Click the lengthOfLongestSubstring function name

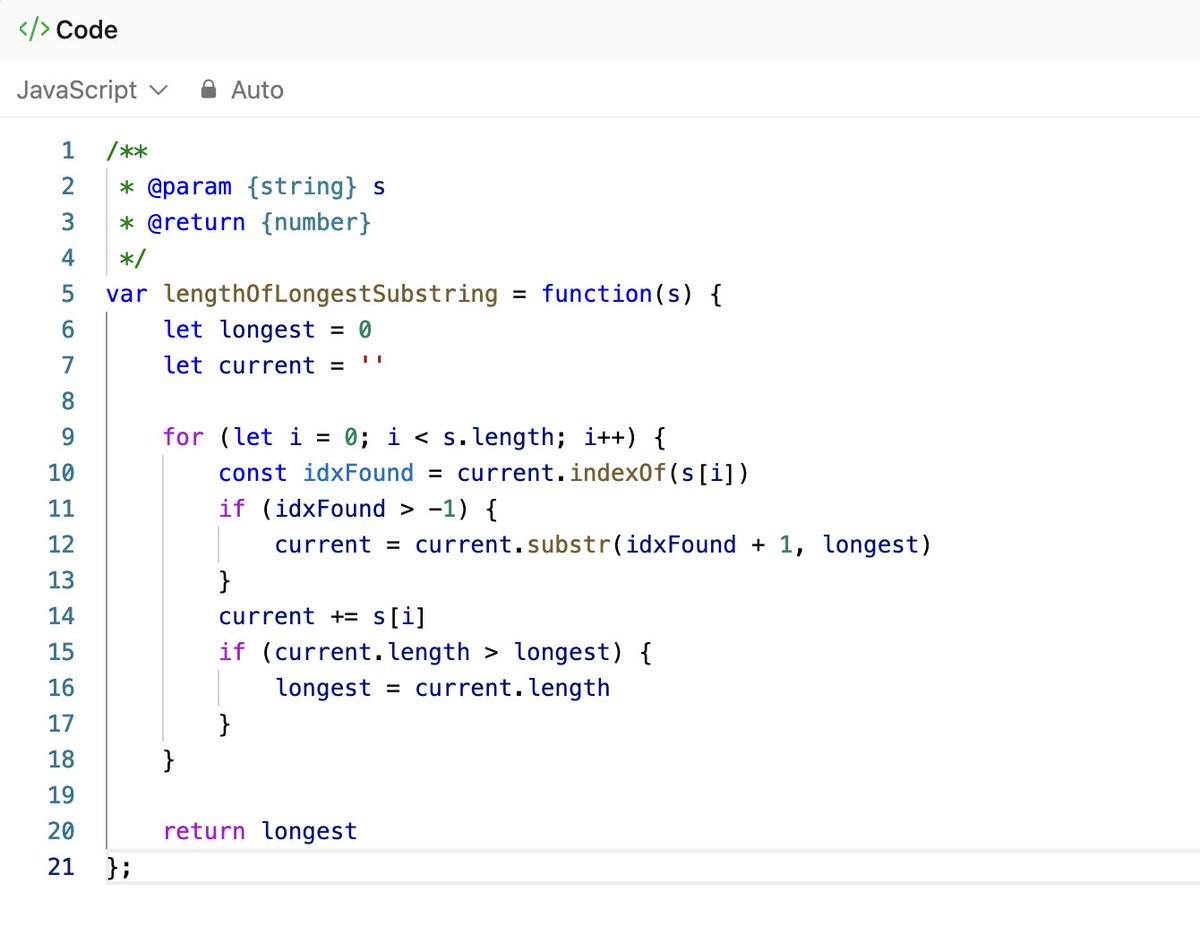point(331,294)
